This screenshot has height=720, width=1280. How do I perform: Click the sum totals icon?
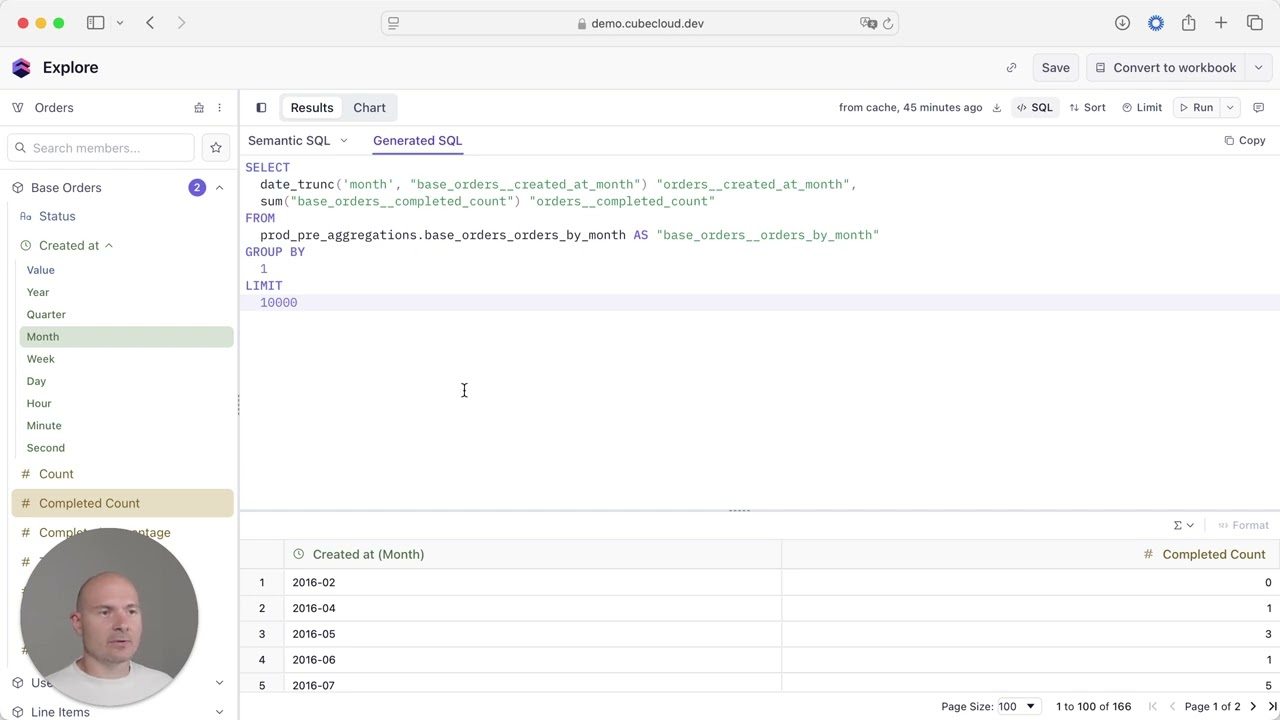click(x=1183, y=525)
